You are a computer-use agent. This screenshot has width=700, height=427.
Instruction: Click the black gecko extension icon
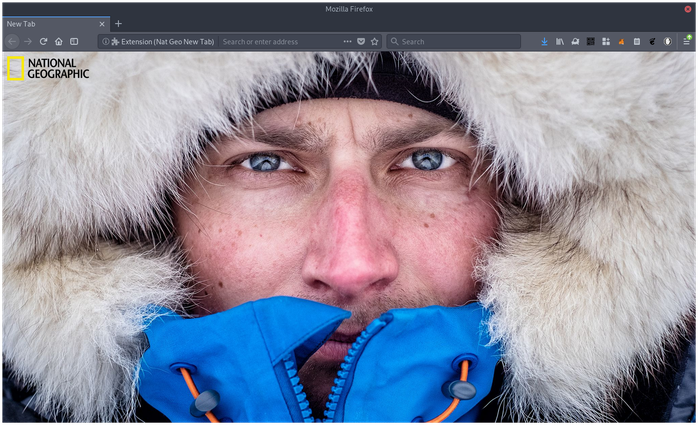tap(652, 42)
